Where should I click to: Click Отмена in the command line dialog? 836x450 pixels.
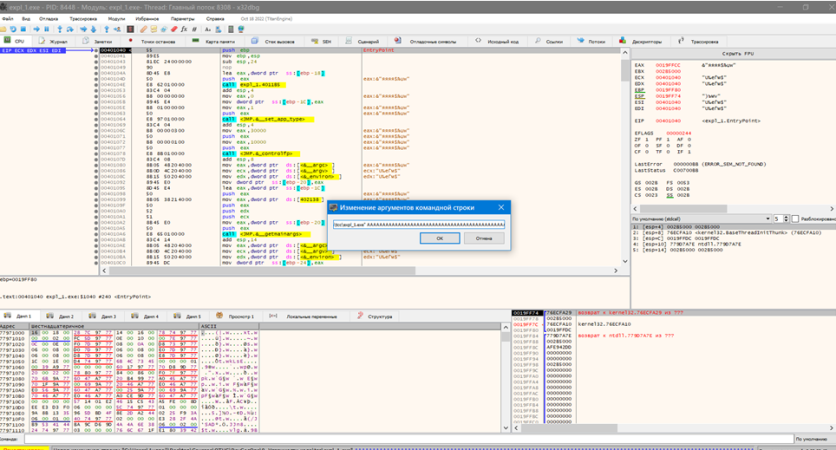tap(484, 239)
